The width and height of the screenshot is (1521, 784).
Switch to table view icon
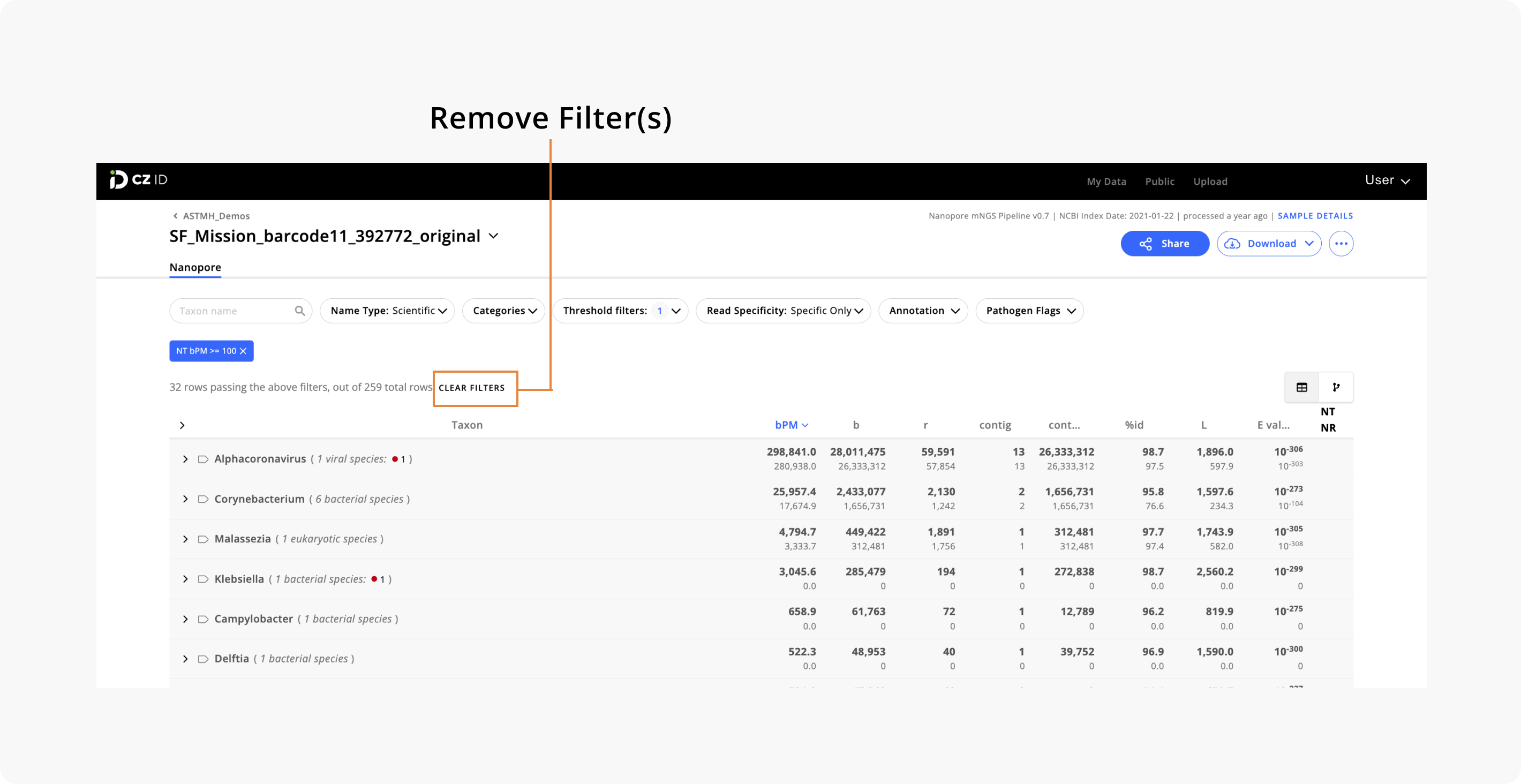(1302, 387)
